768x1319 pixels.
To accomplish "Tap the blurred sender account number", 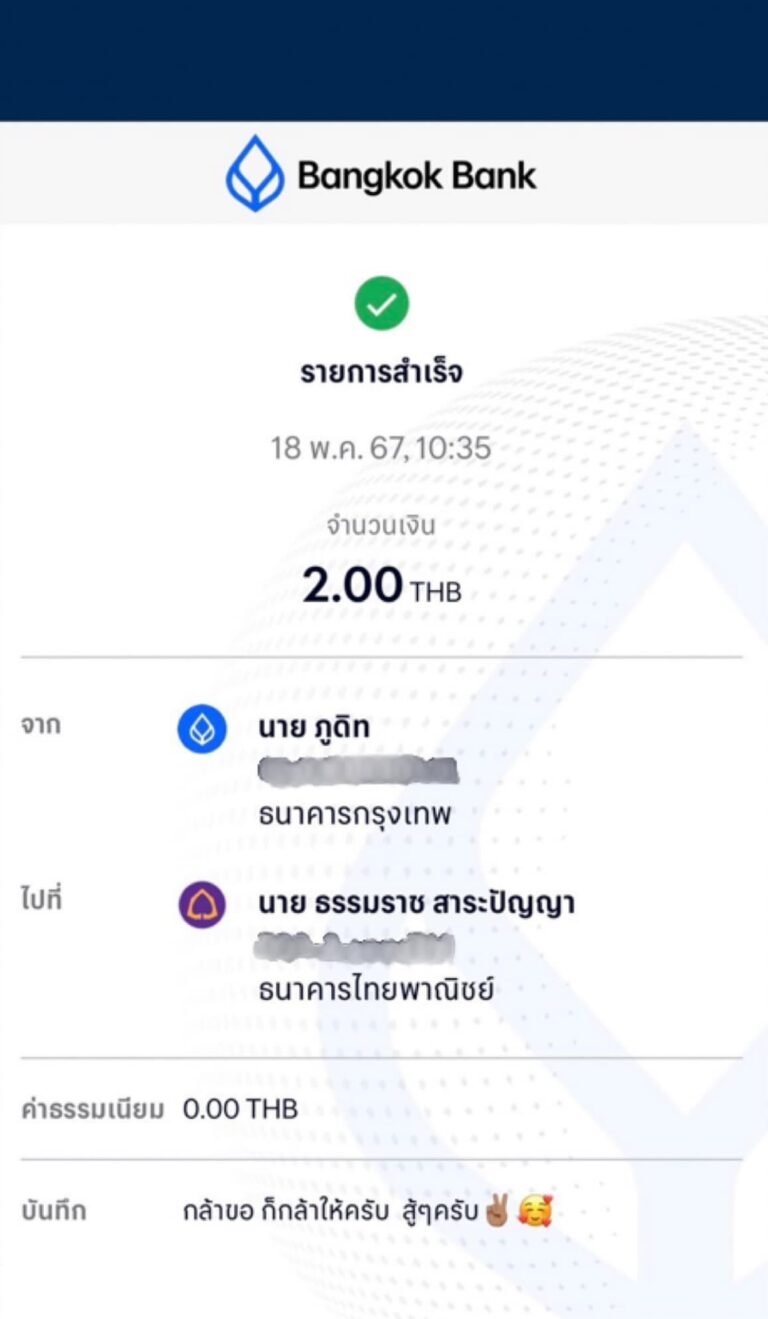I will [x=357, y=771].
